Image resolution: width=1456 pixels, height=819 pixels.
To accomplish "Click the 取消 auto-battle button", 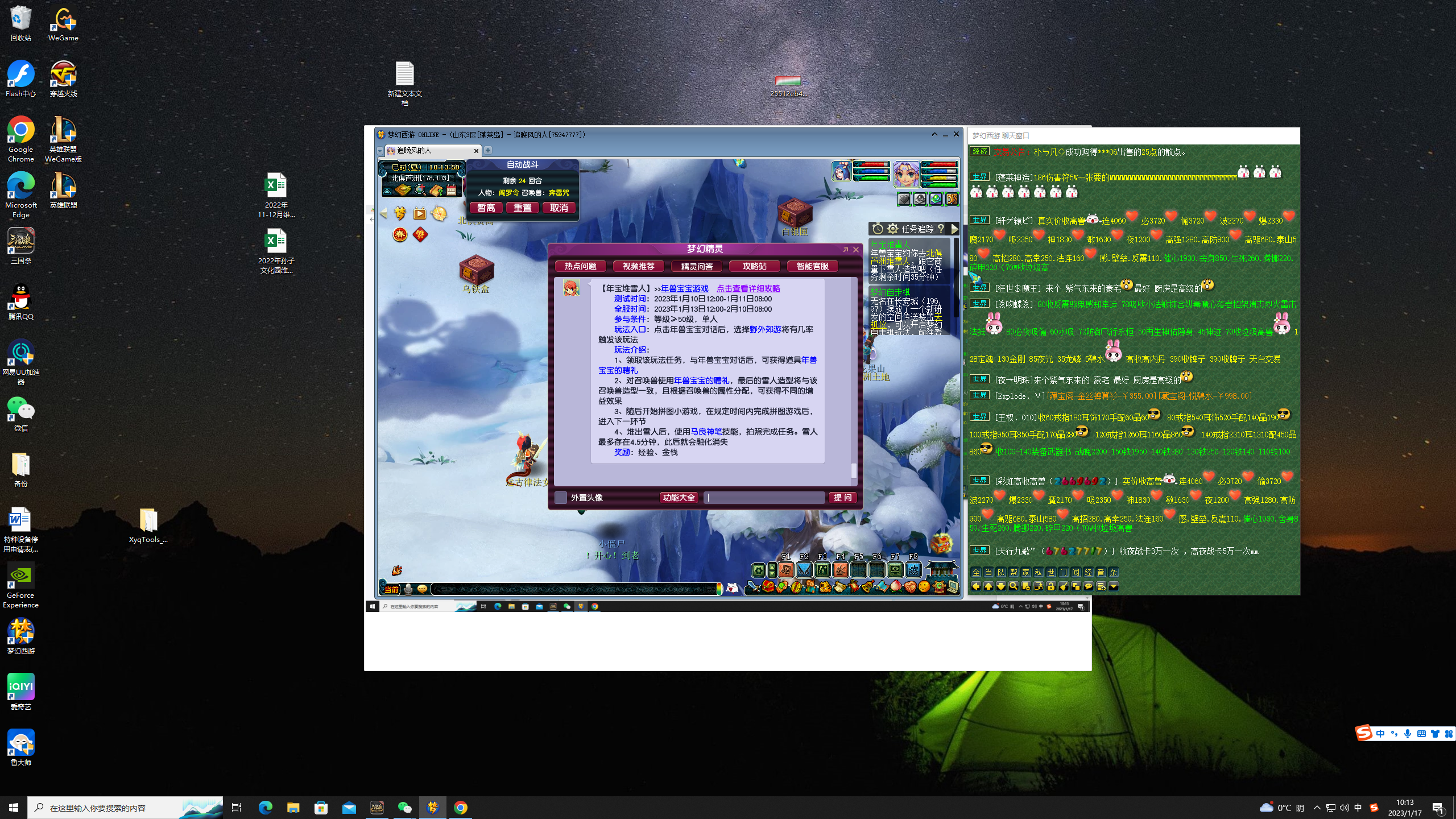I will [559, 208].
